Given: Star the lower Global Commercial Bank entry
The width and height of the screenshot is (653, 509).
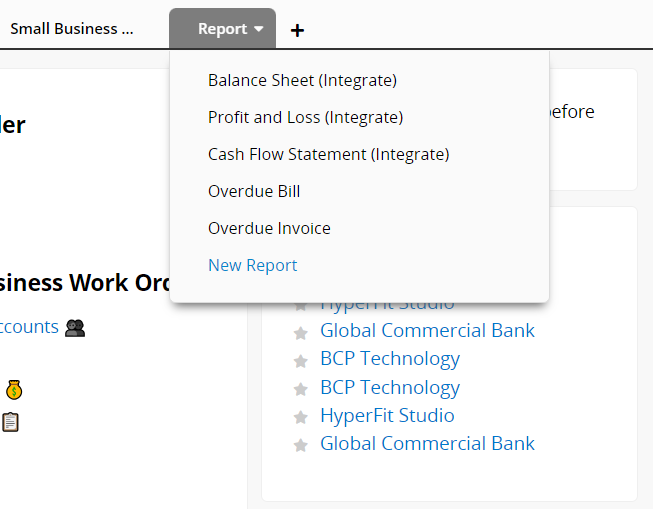Looking at the screenshot, I should pyautogui.click(x=300, y=445).
